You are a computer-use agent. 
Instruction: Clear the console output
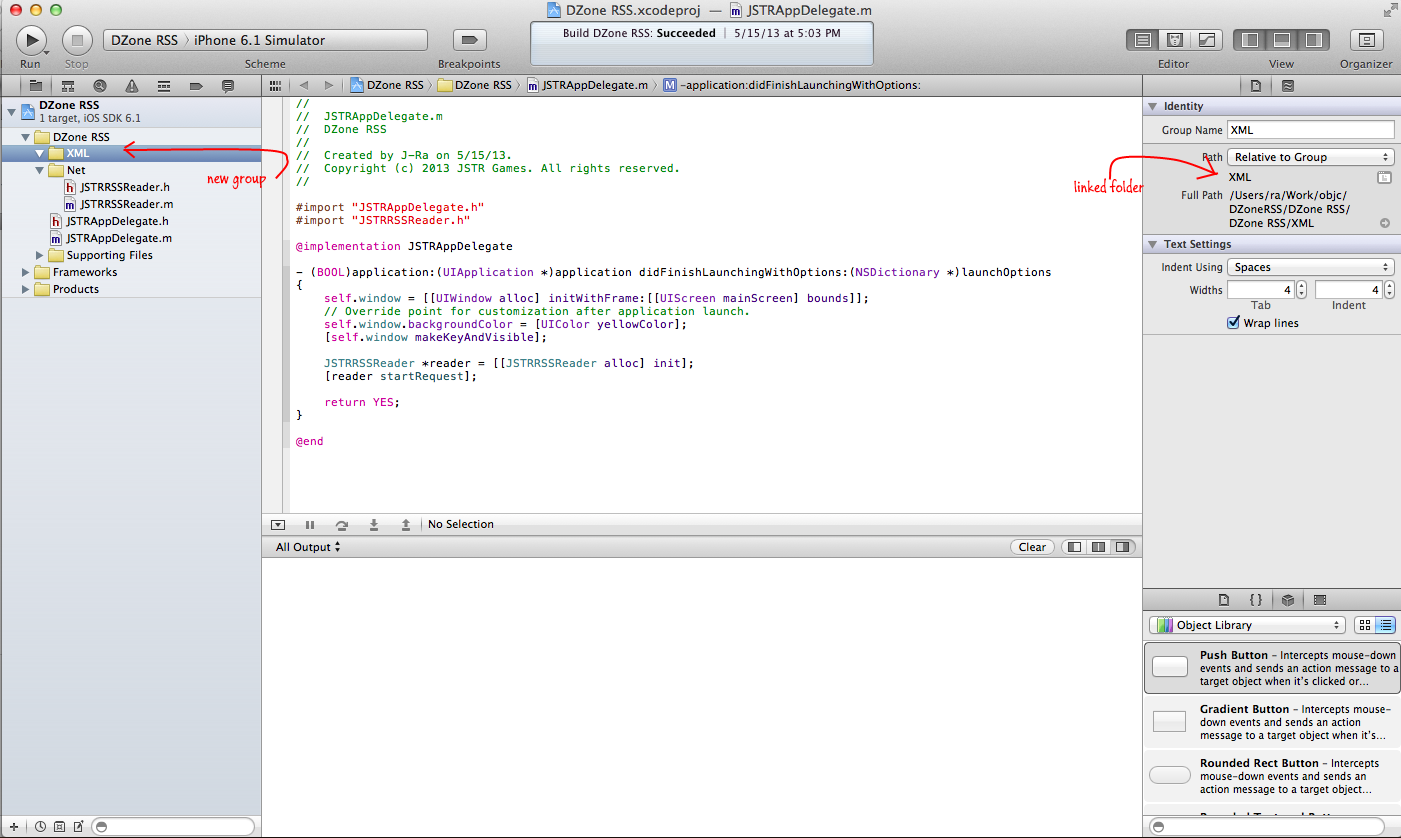pos(1032,547)
